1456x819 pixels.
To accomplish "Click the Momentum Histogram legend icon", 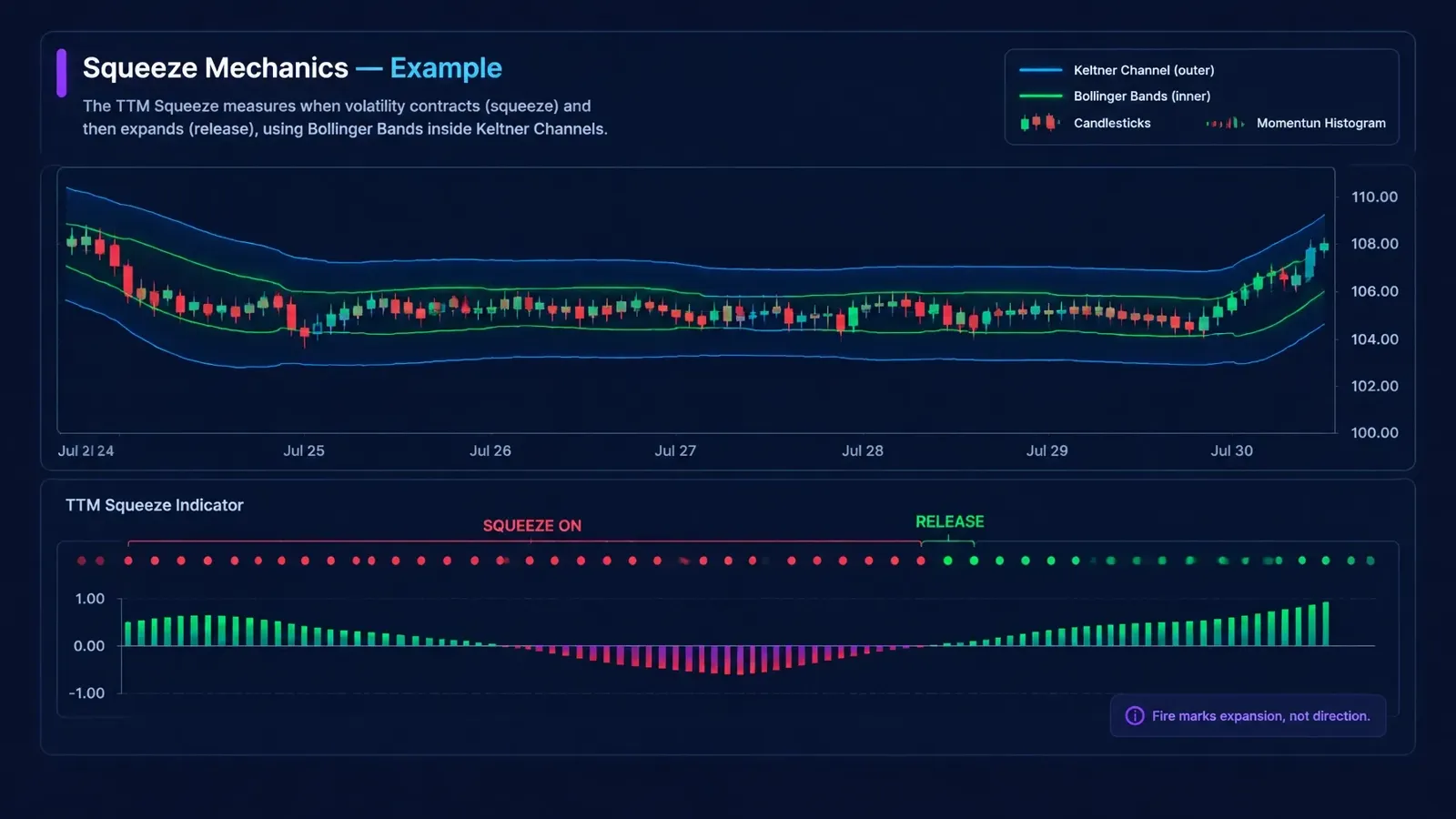I will pos(1225,123).
